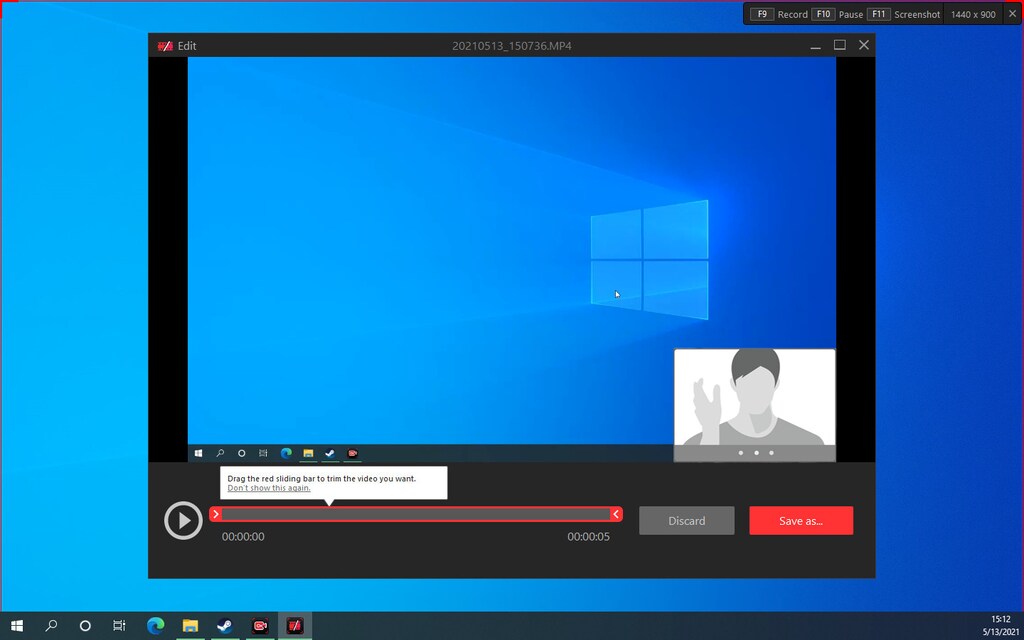This screenshot has width=1024, height=640.
Task: Discard the recorded video
Action: pyautogui.click(x=686, y=521)
